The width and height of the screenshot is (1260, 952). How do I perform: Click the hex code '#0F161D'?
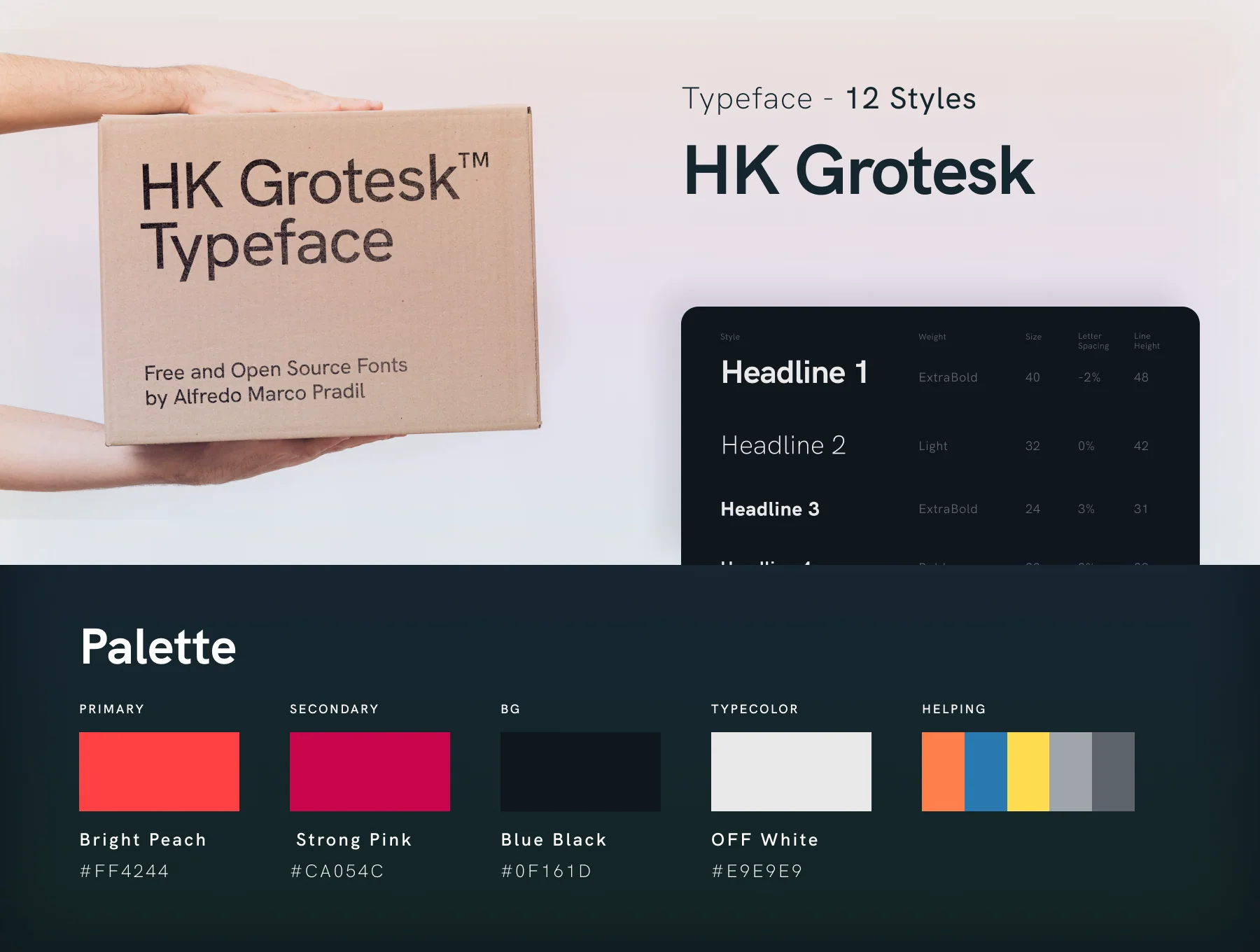tap(547, 871)
